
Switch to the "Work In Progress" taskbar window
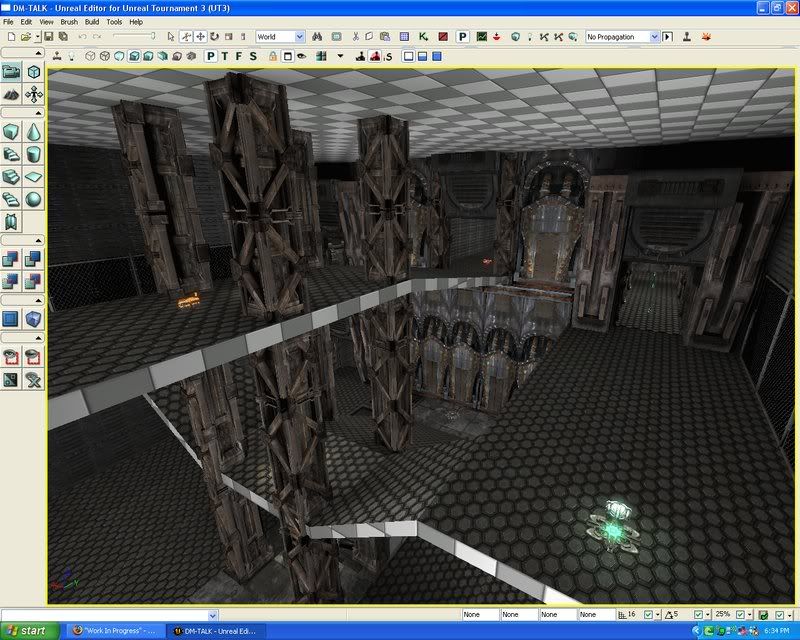pos(116,631)
